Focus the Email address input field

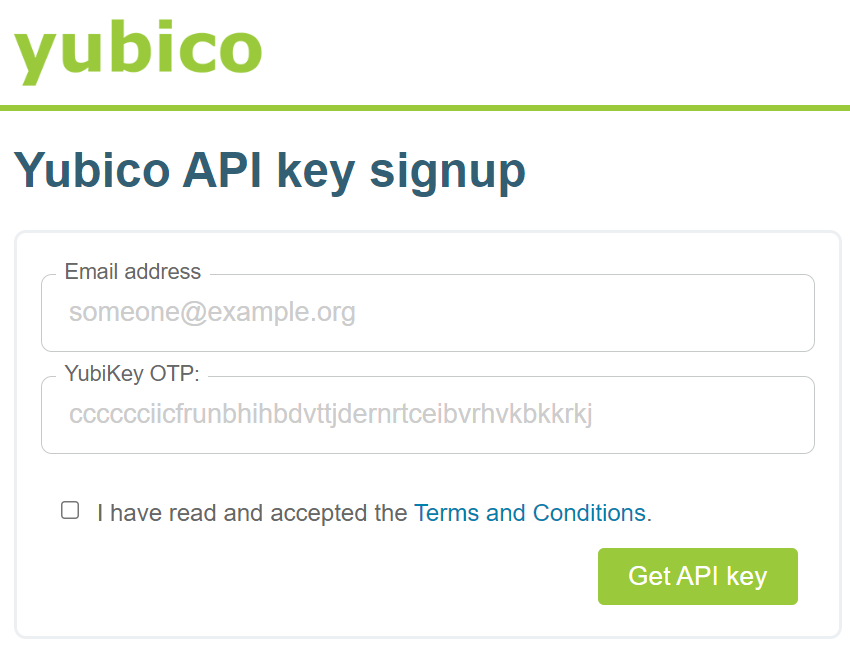coord(428,312)
